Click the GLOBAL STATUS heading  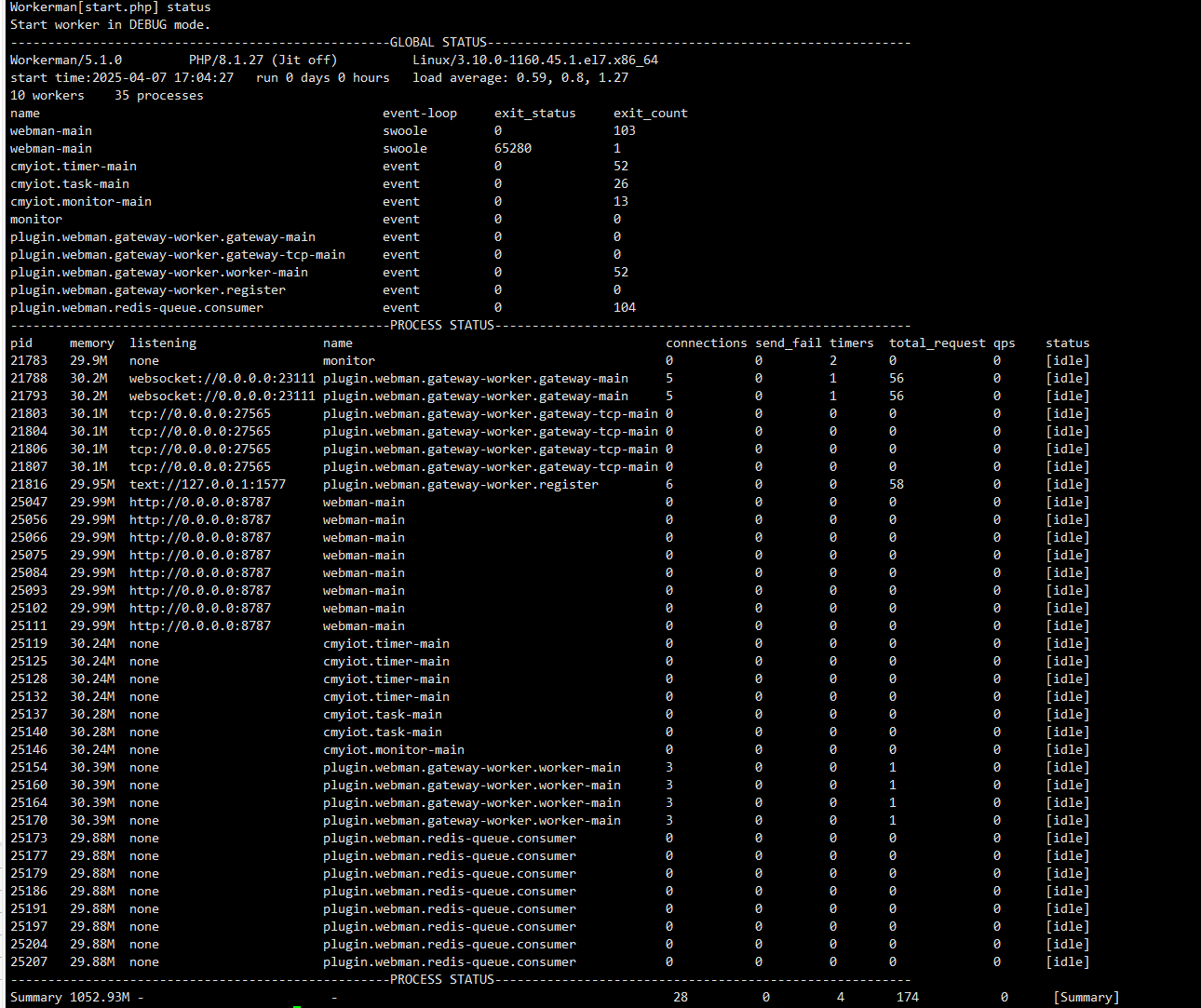tap(439, 42)
